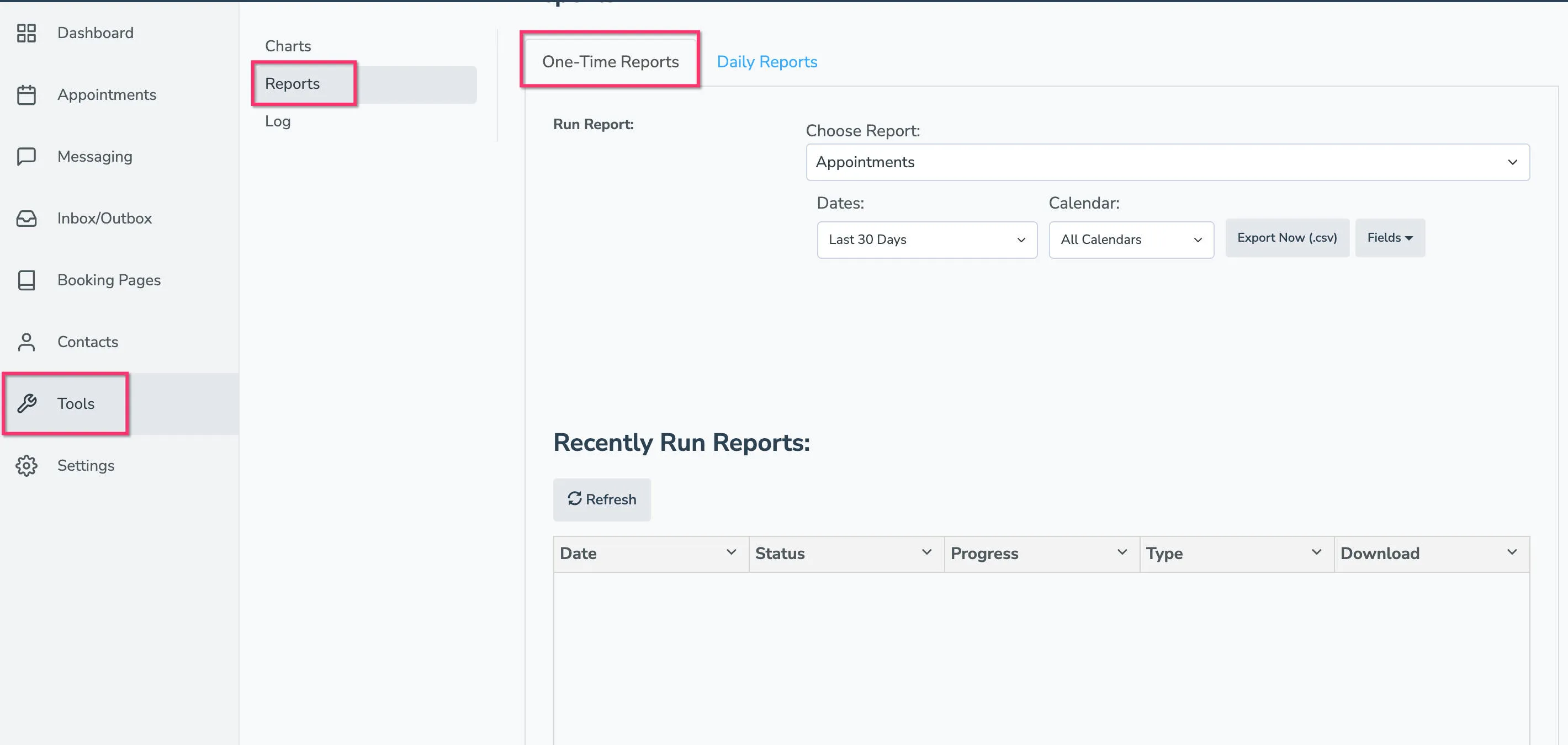Click the Export Now (.csv) button
The height and width of the screenshot is (745, 1568).
tap(1287, 237)
